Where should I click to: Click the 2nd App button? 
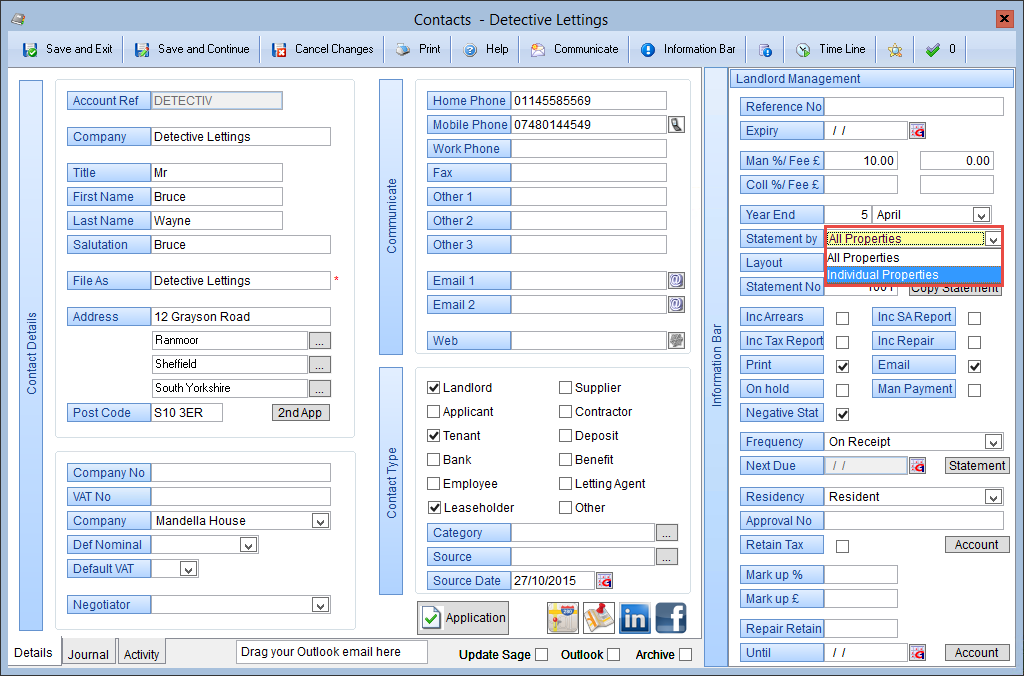(x=300, y=413)
